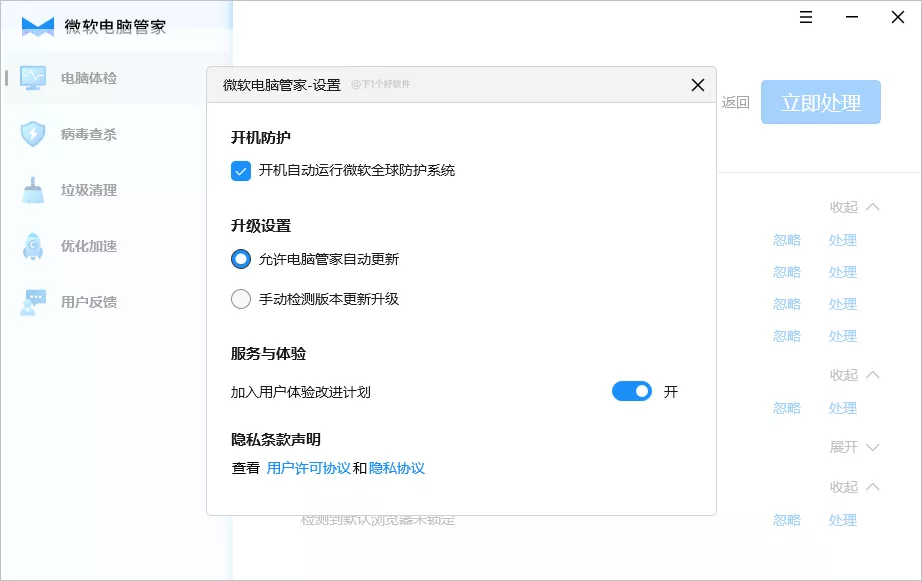Open the hamburger menu
The image size is (922, 581).
click(805, 17)
